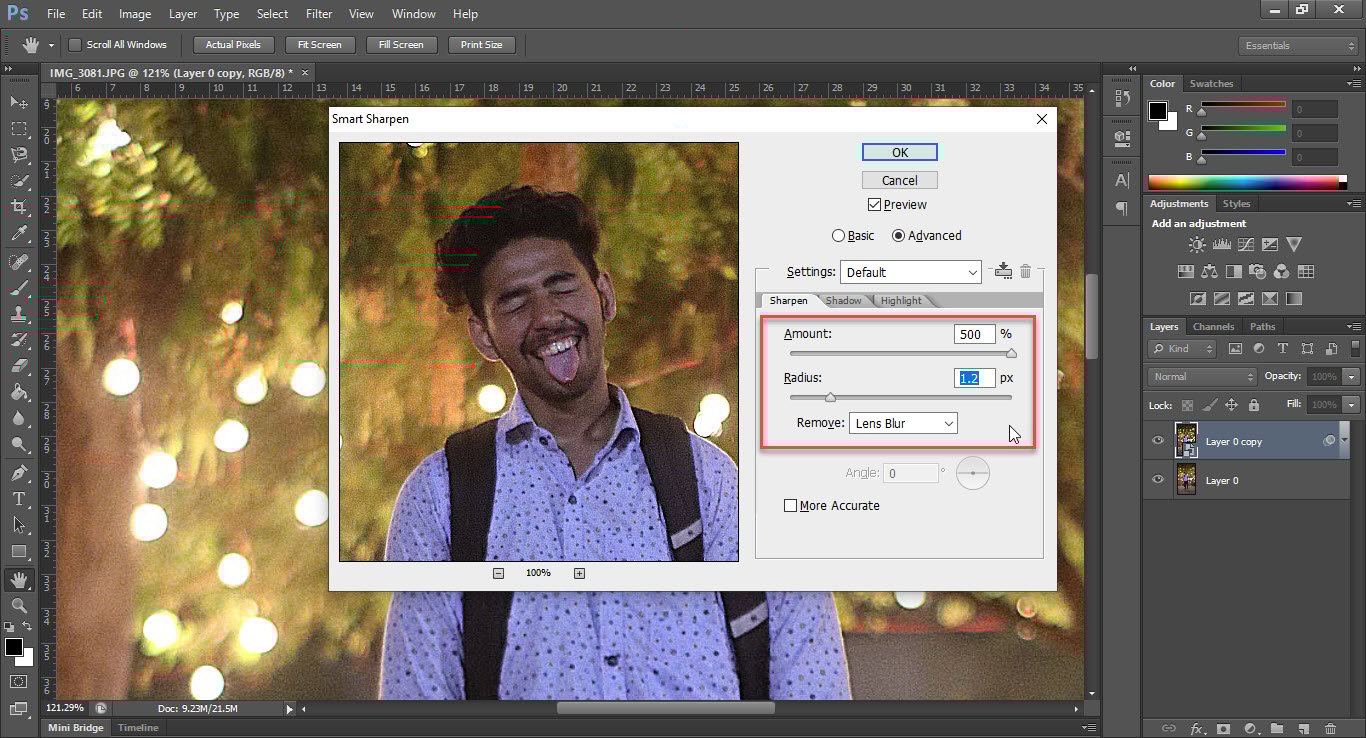Select the Dodge tool
This screenshot has width=1366, height=738.
click(x=19, y=444)
